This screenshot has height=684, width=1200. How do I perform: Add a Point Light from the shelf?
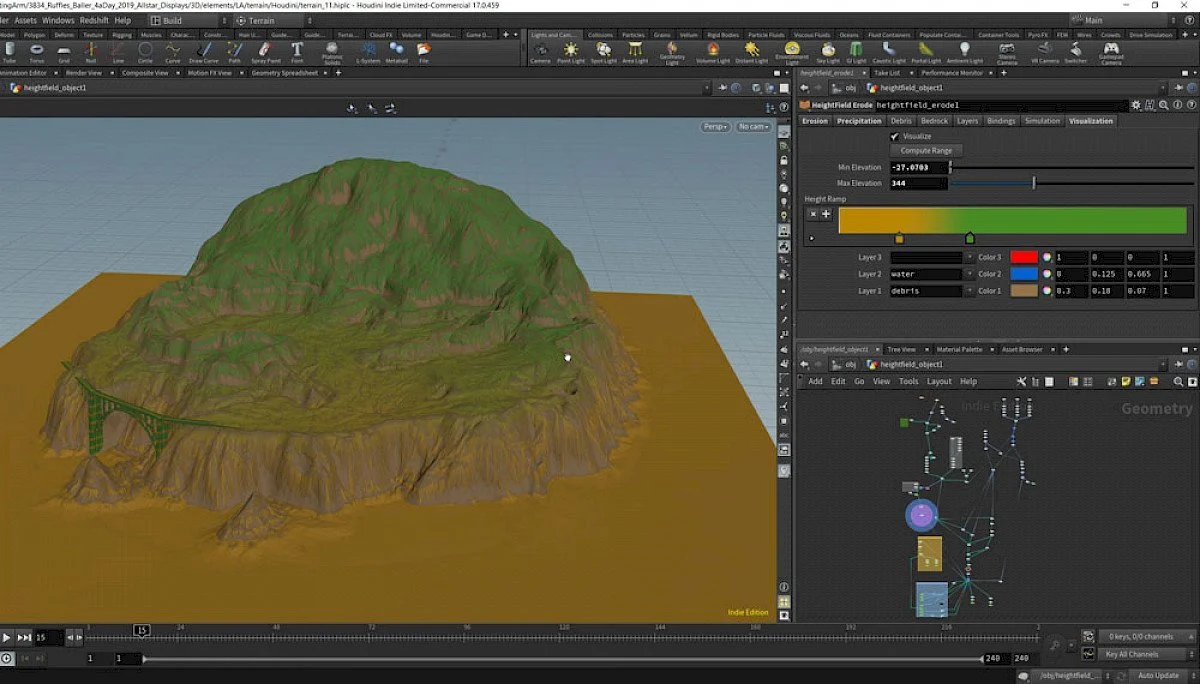click(571, 51)
